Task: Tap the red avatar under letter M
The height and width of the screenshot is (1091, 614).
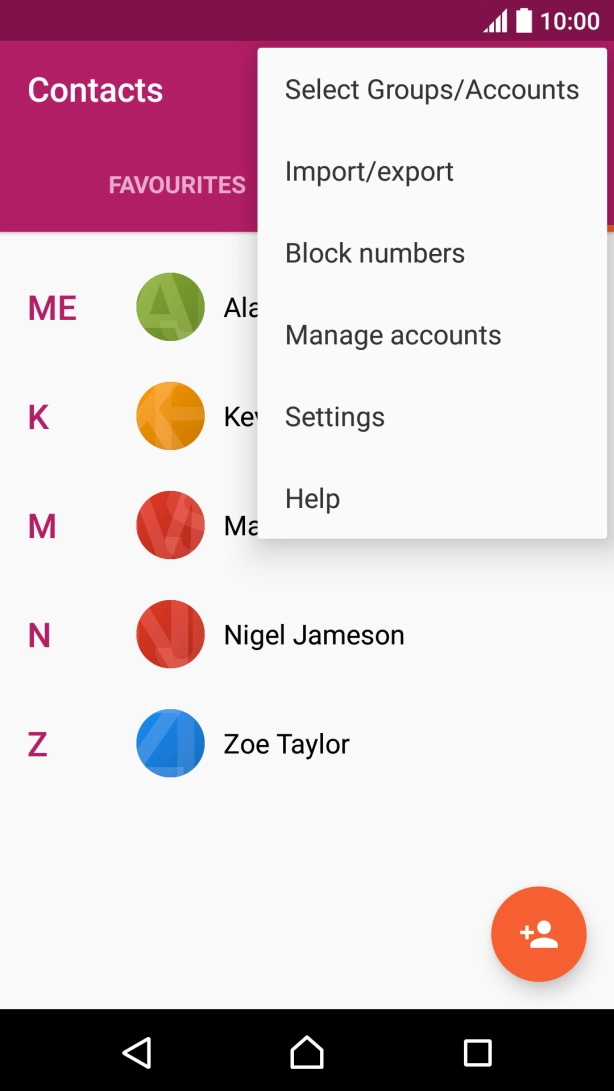Action: click(170, 525)
